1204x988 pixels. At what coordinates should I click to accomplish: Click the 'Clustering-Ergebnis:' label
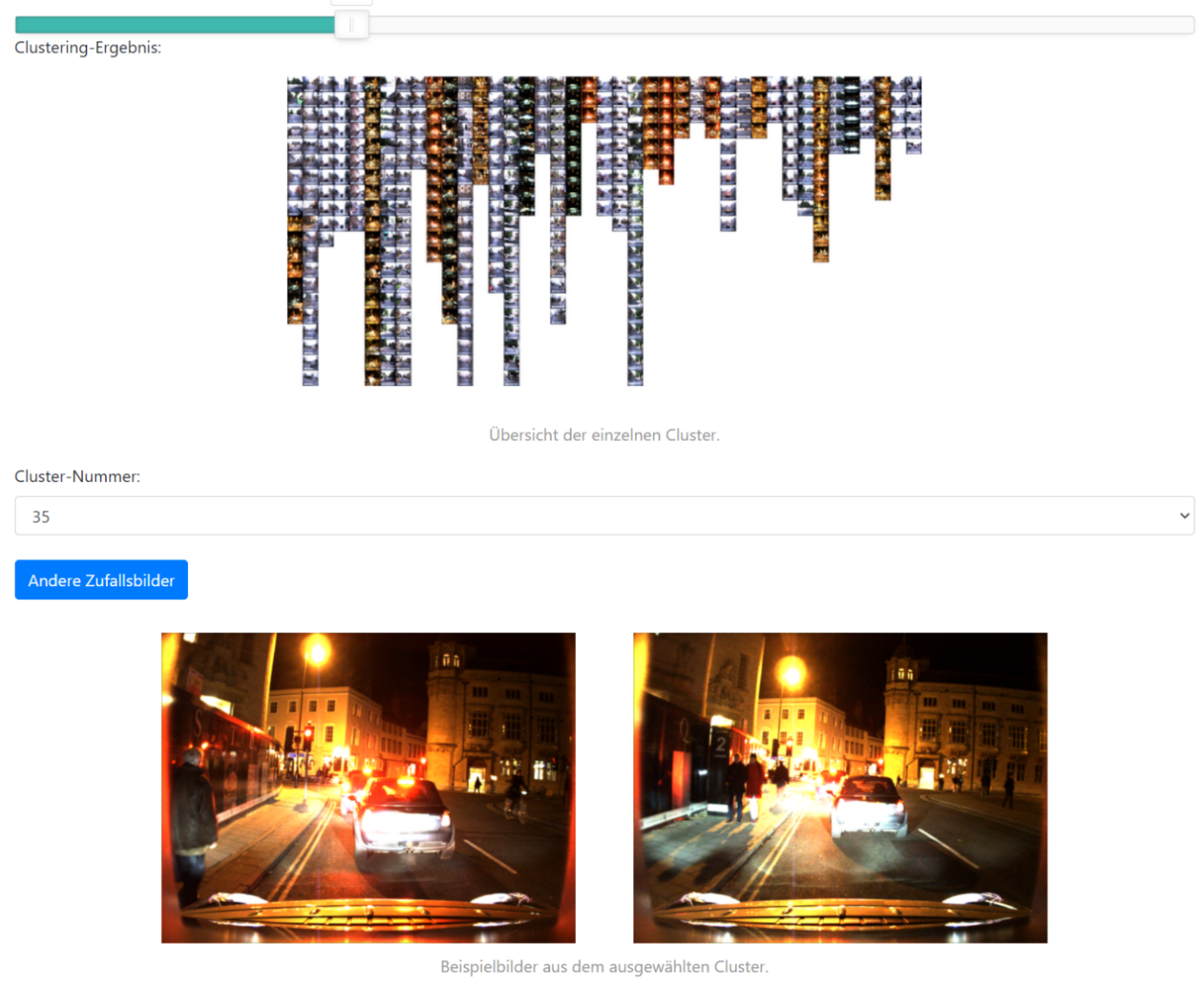click(88, 48)
